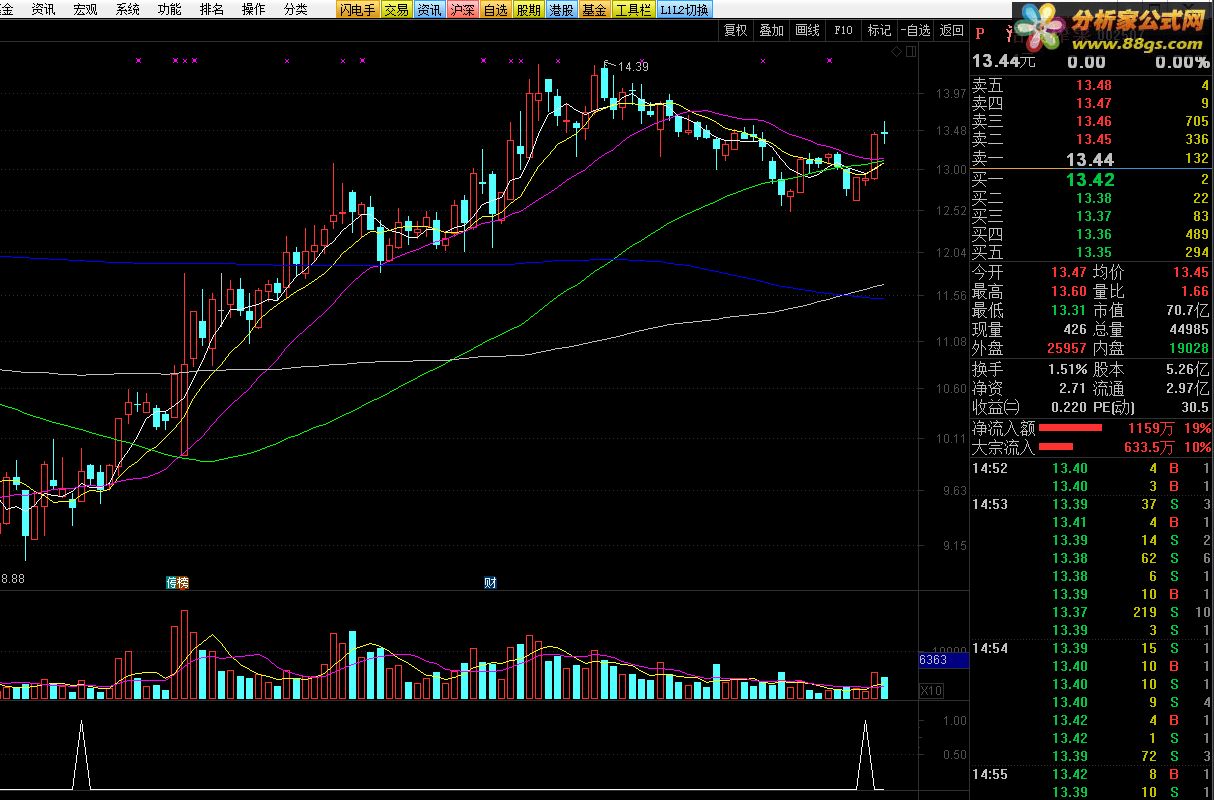Viewport: 1214px width, 800px height.
Task: Click the 总量 44985 value
Action: click(x=1189, y=330)
